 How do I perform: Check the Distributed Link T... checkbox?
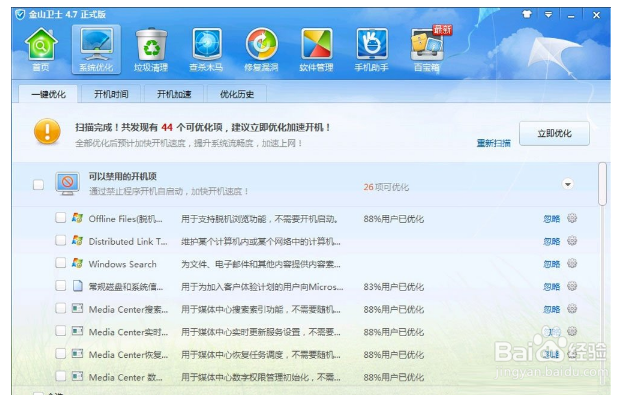click(x=60, y=240)
